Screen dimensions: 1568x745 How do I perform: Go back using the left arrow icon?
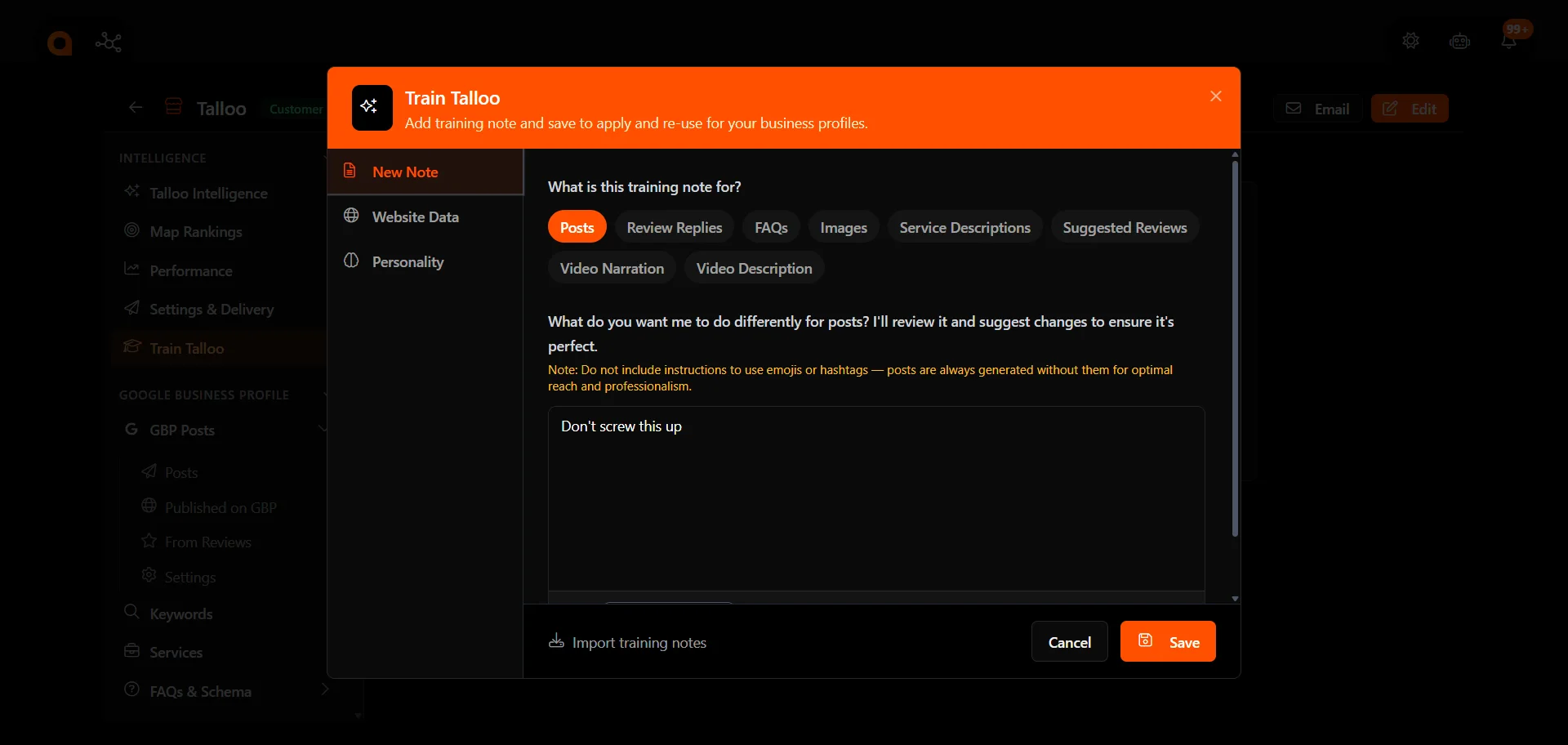136,107
